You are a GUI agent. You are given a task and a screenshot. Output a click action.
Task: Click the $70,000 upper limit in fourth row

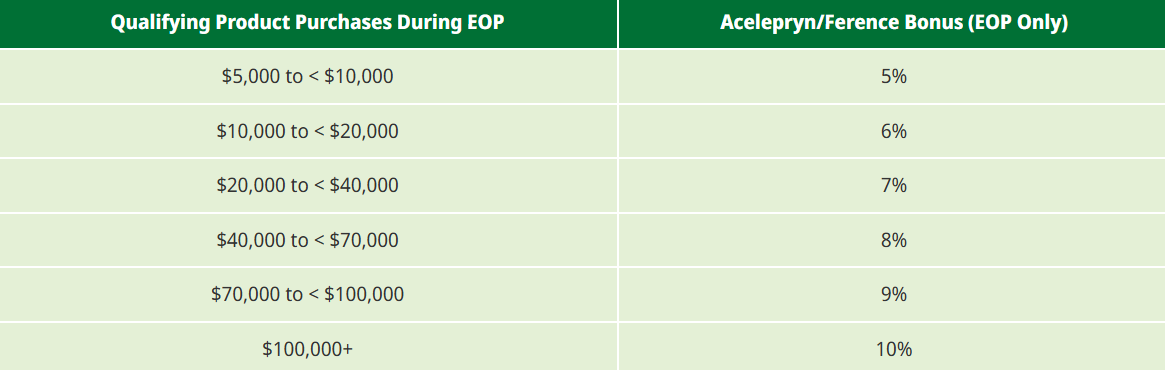pyautogui.click(x=364, y=240)
